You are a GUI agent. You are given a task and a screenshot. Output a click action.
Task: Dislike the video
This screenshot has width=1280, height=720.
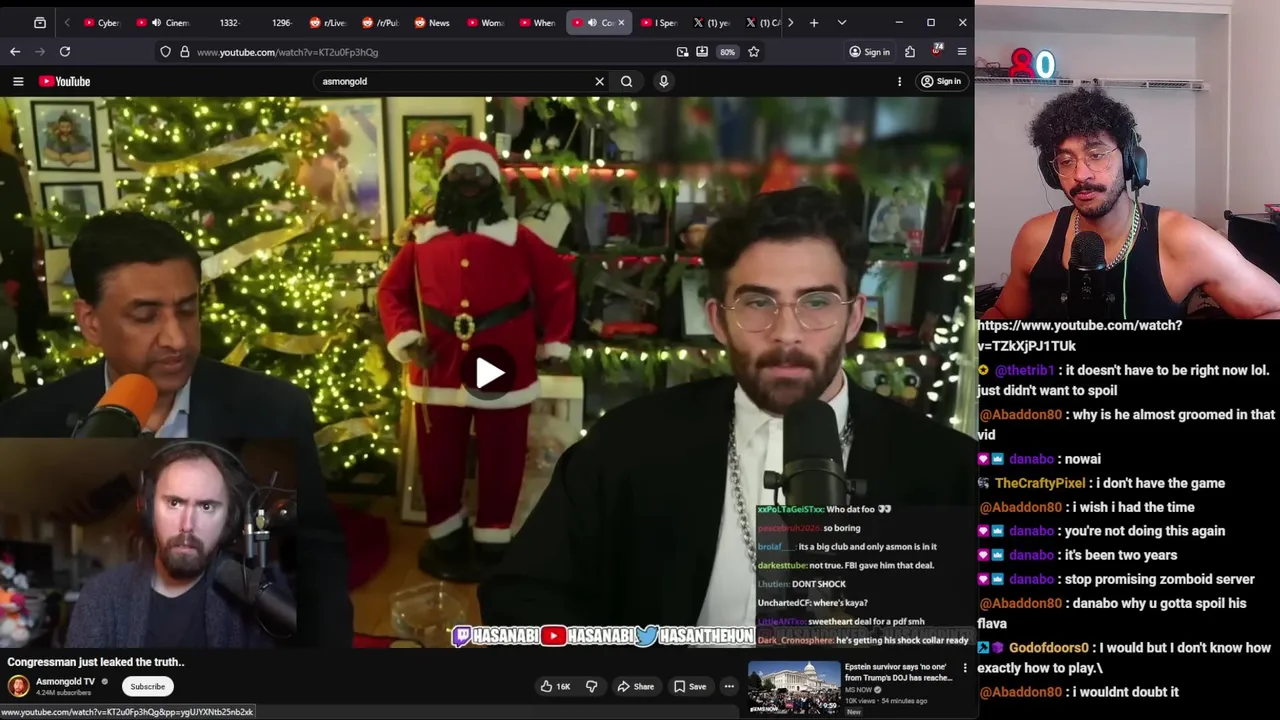(591, 686)
